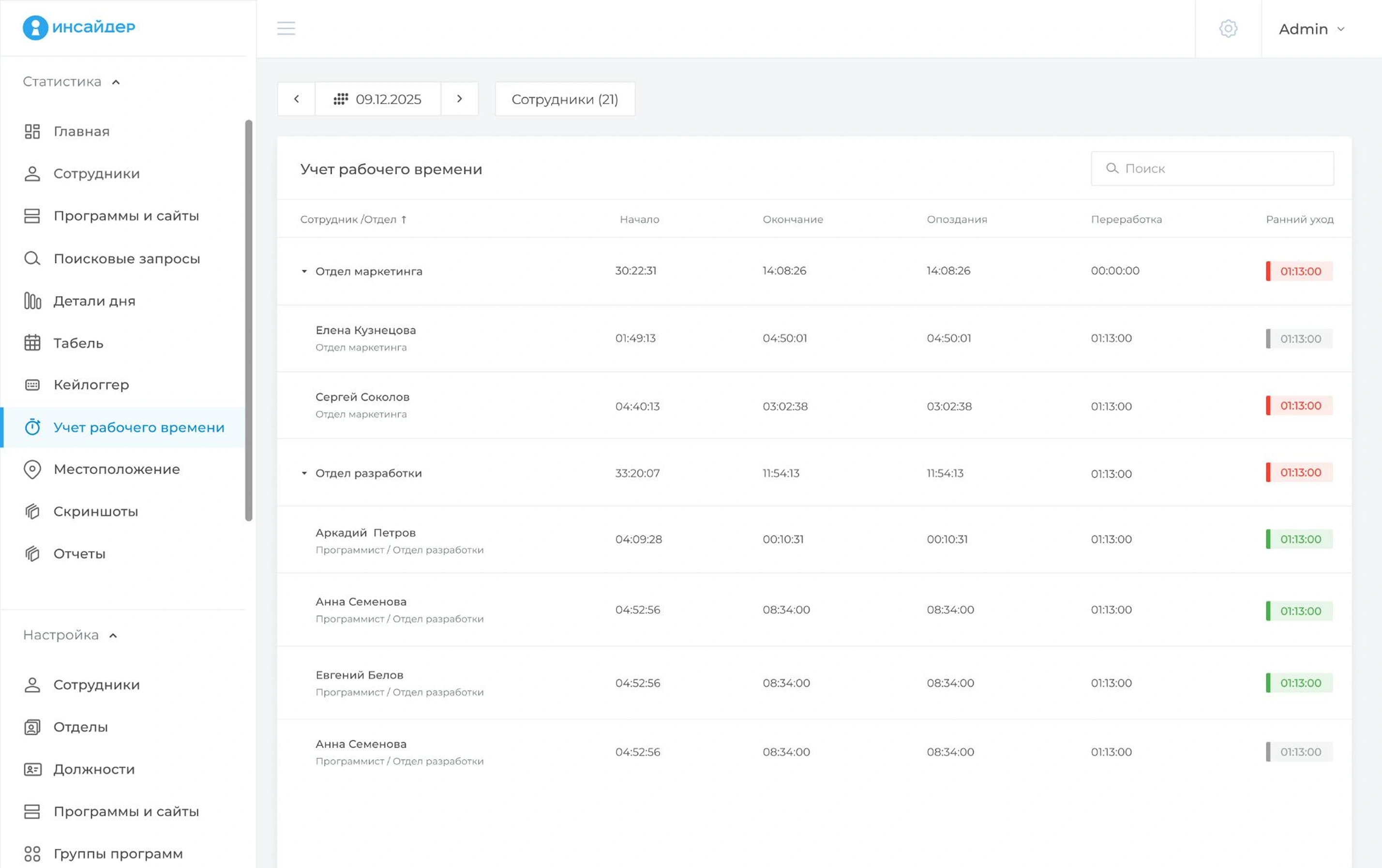The width and height of the screenshot is (1382, 868).
Task: Click the Поисковые запросы magnifier icon
Action: 32,258
